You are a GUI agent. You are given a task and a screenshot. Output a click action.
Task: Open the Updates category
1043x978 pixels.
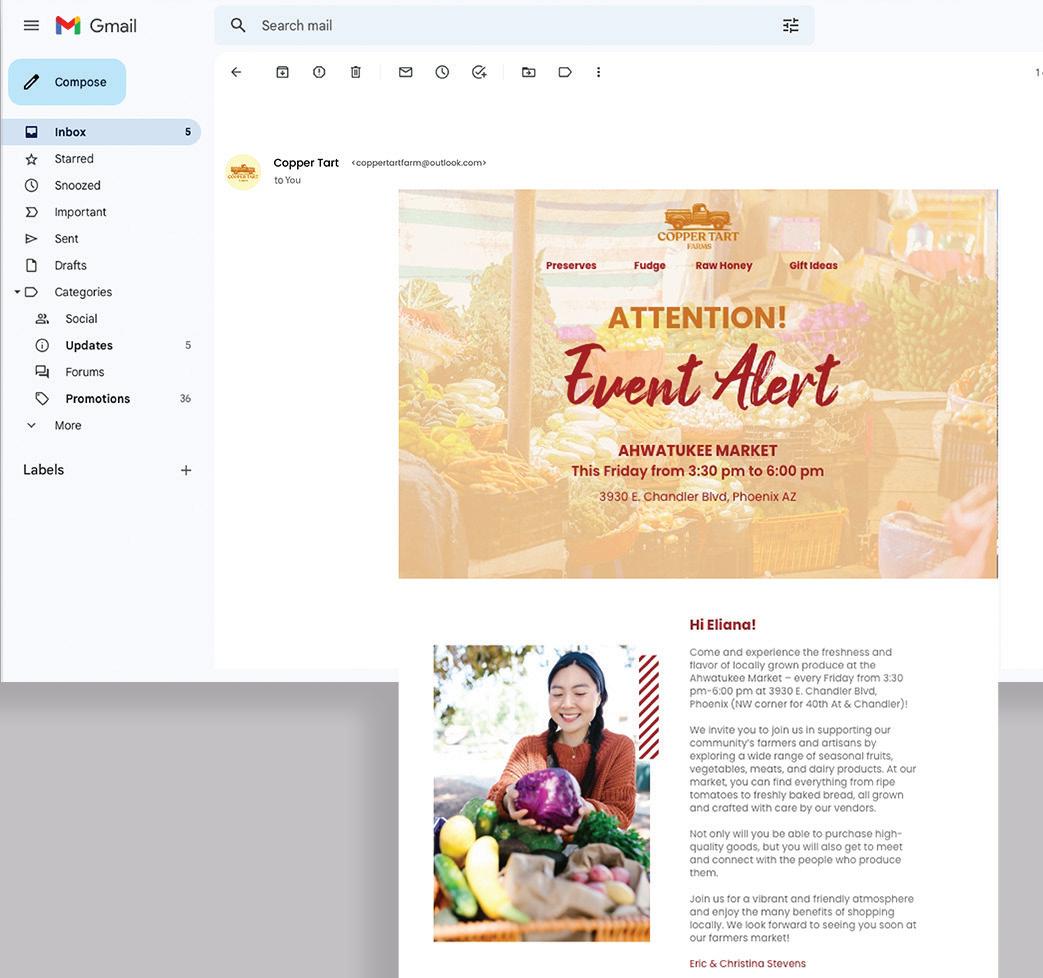point(100,345)
